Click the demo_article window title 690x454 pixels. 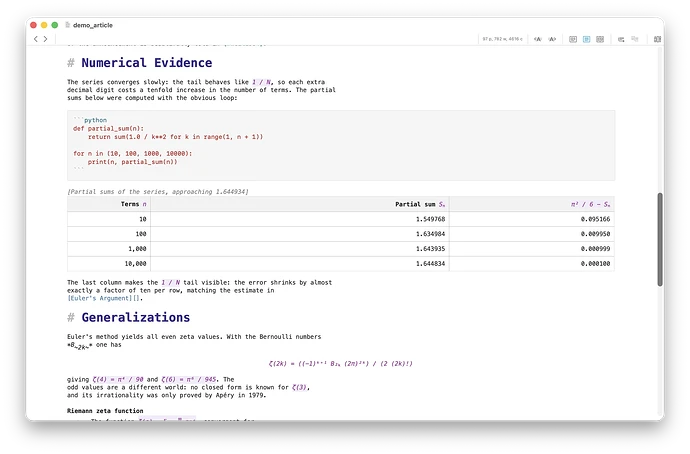pos(93,25)
